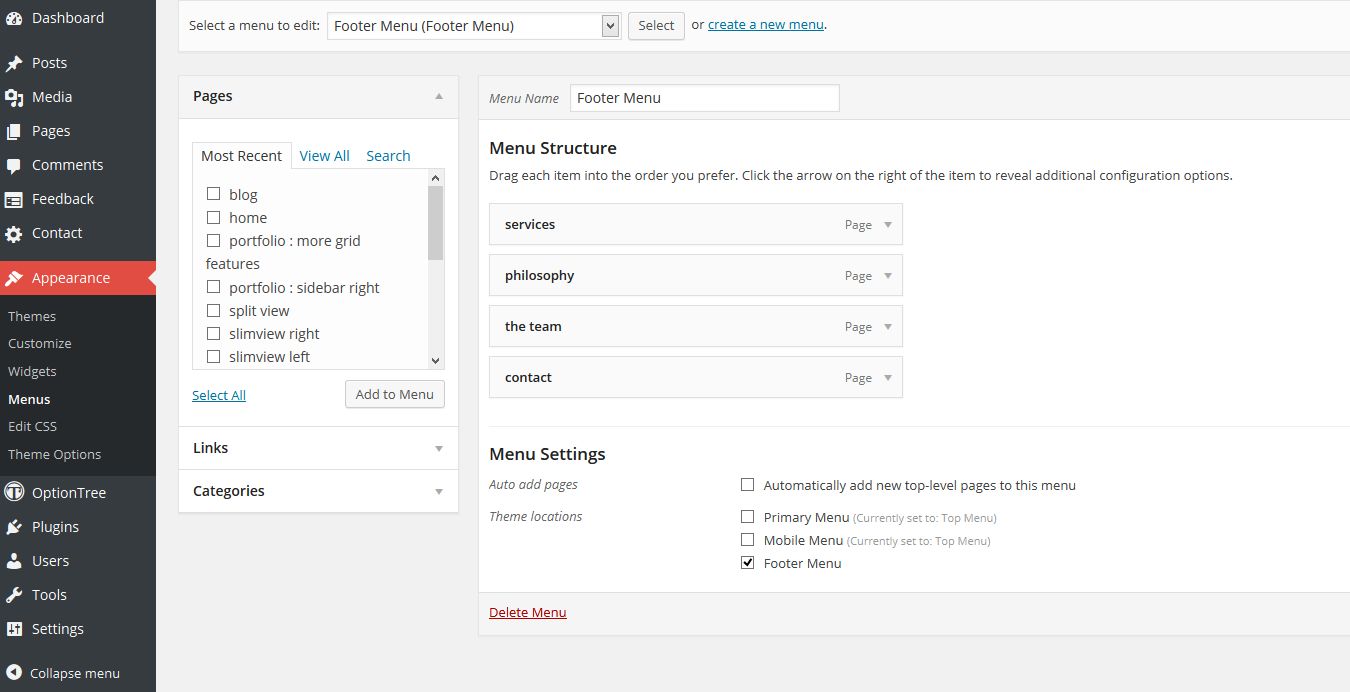This screenshot has width=1350, height=692.
Task: Click the Dashboard gauge icon
Action: pos(14,18)
